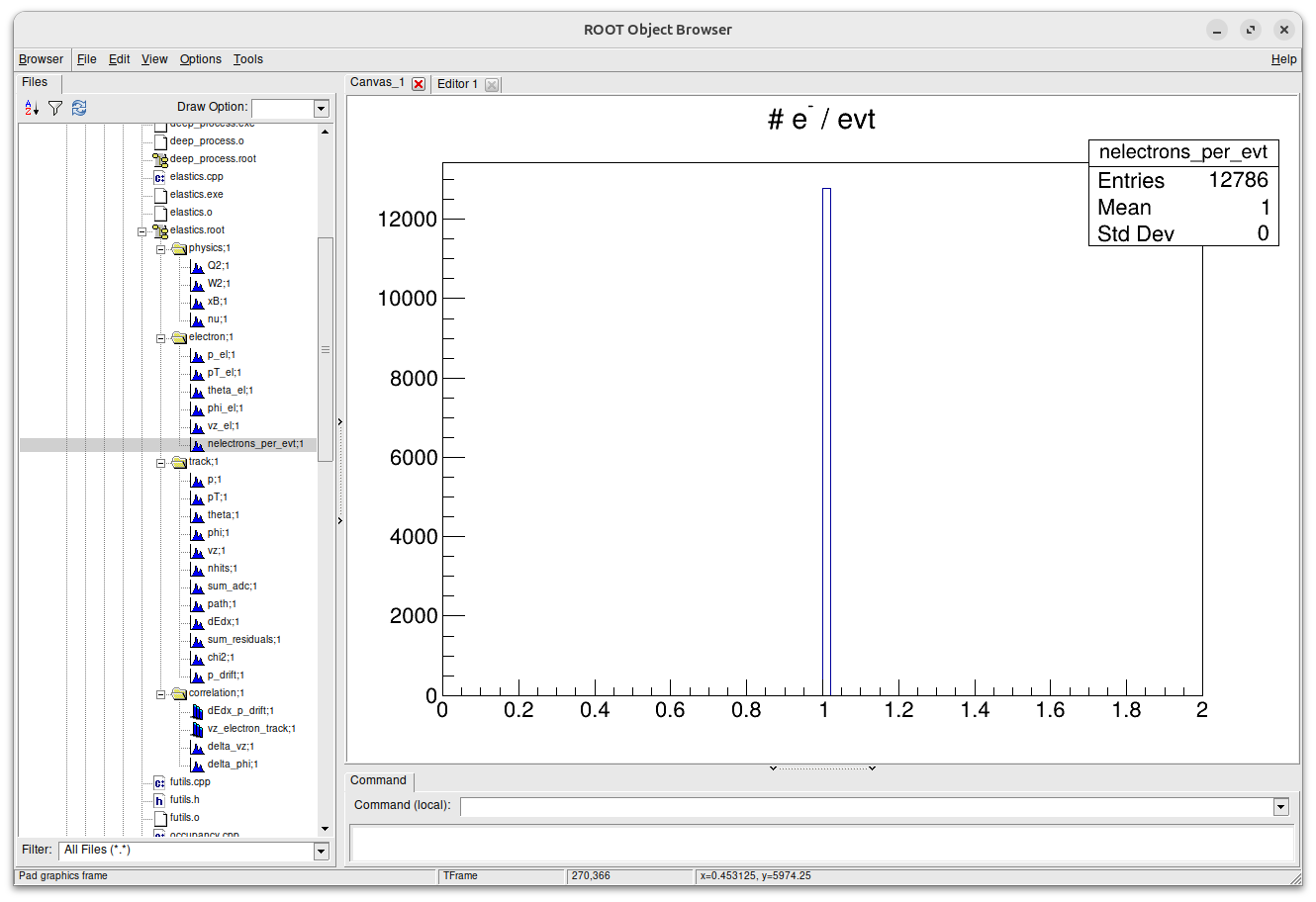Select delta_vz;1 in the tree
Screen dimensions: 1316x902
click(x=231, y=747)
